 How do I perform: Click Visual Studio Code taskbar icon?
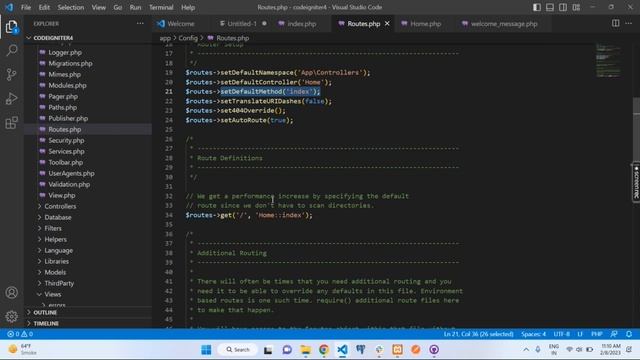pyautogui.click(x=342, y=350)
